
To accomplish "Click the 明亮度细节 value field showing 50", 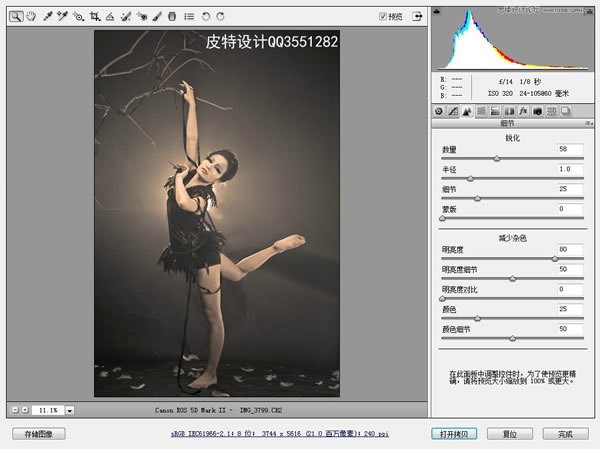I will (x=570, y=269).
